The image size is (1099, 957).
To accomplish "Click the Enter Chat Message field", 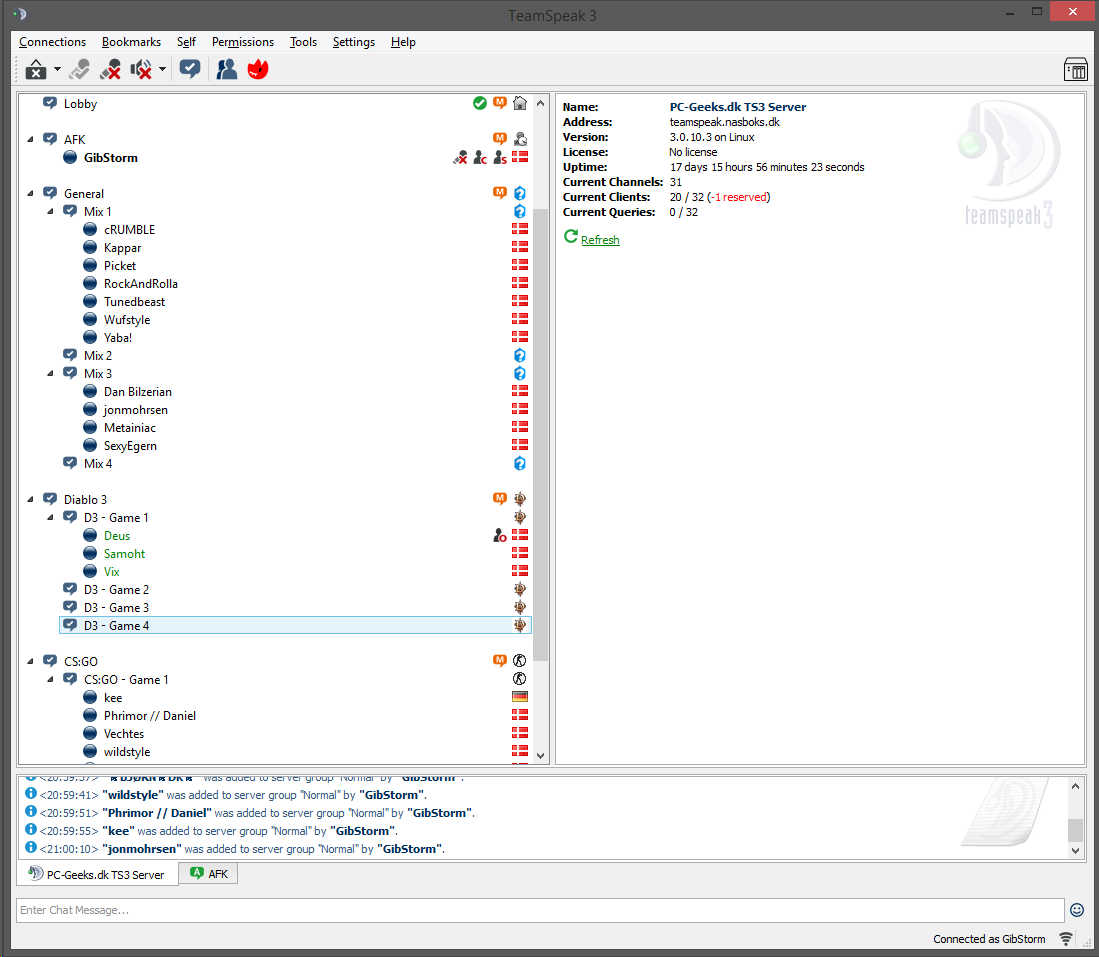I will tap(540, 910).
